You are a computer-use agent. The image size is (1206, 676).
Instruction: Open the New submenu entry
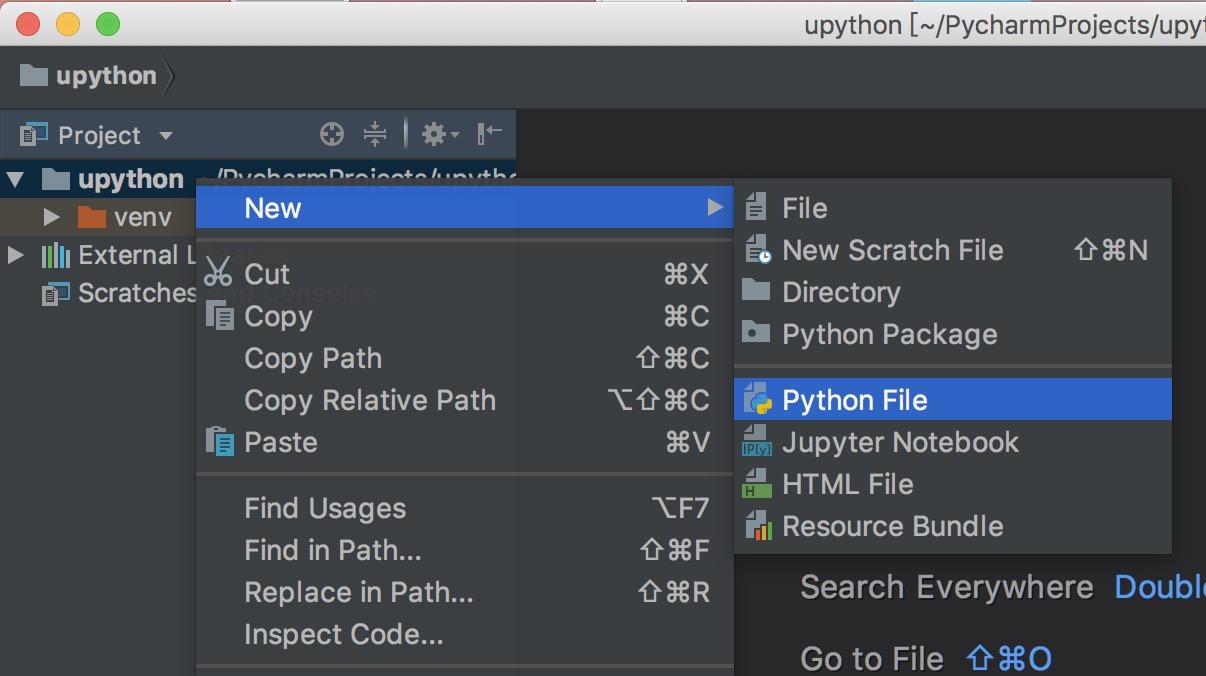[x=272, y=208]
